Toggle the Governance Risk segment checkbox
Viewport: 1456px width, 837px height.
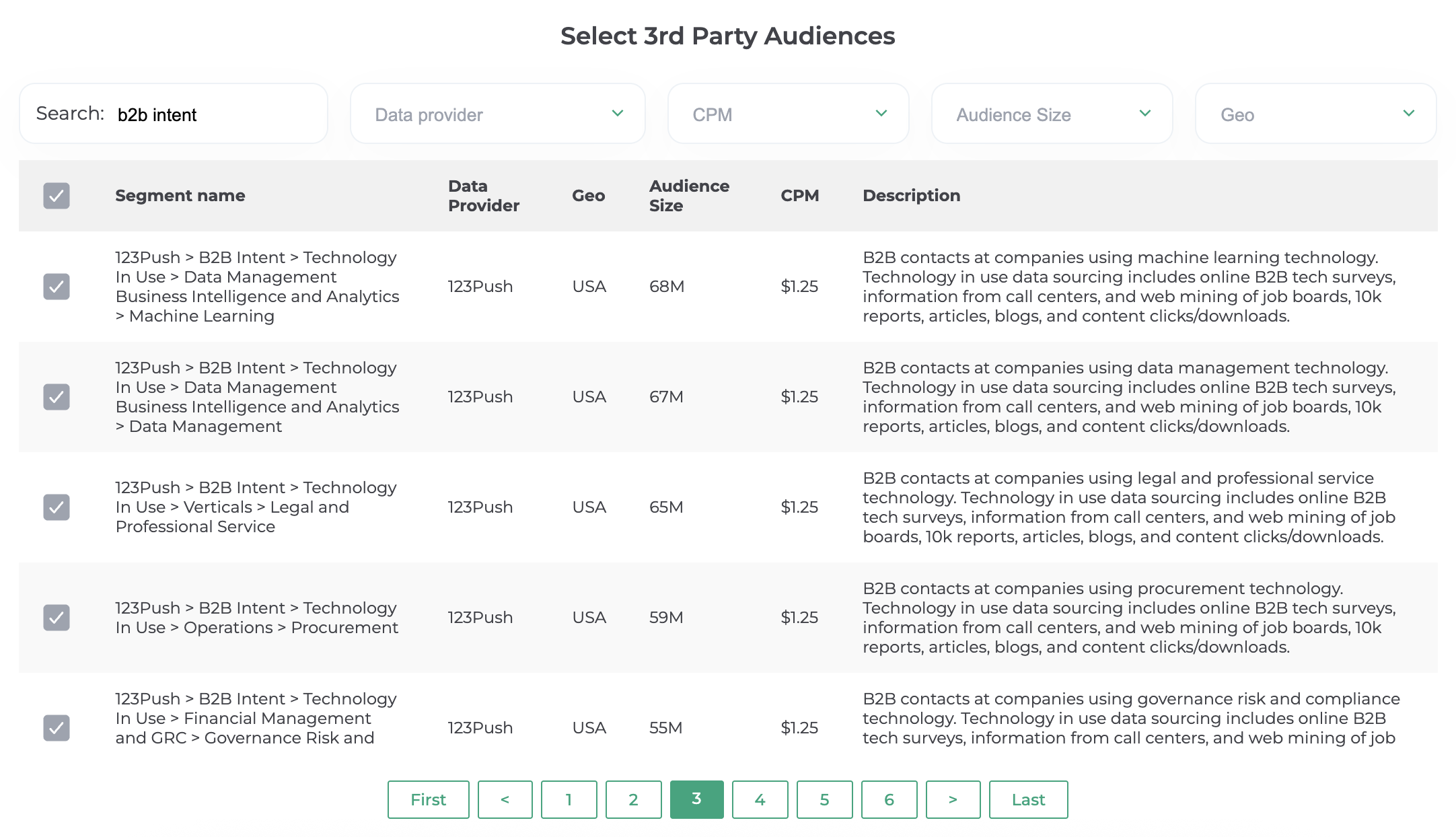click(57, 728)
